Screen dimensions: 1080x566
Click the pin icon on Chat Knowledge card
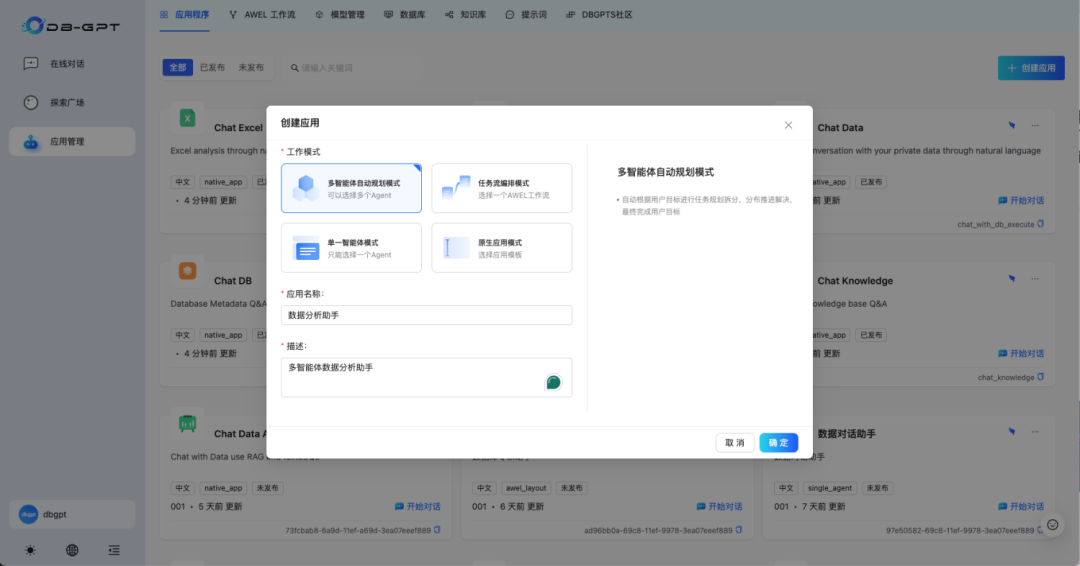[x=1012, y=279]
